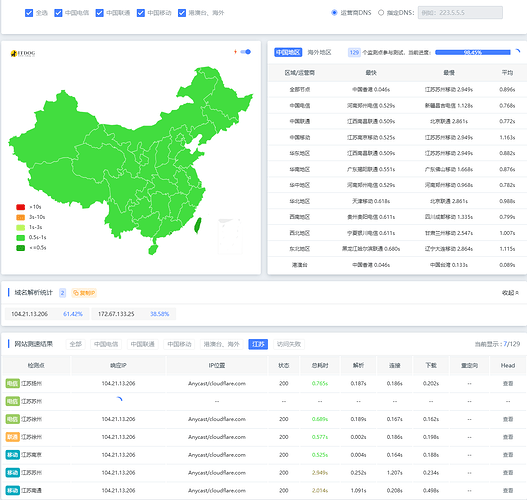Screen dimensions: 527x500
Task: Click the copy IP icon button
Action: pos(84,293)
